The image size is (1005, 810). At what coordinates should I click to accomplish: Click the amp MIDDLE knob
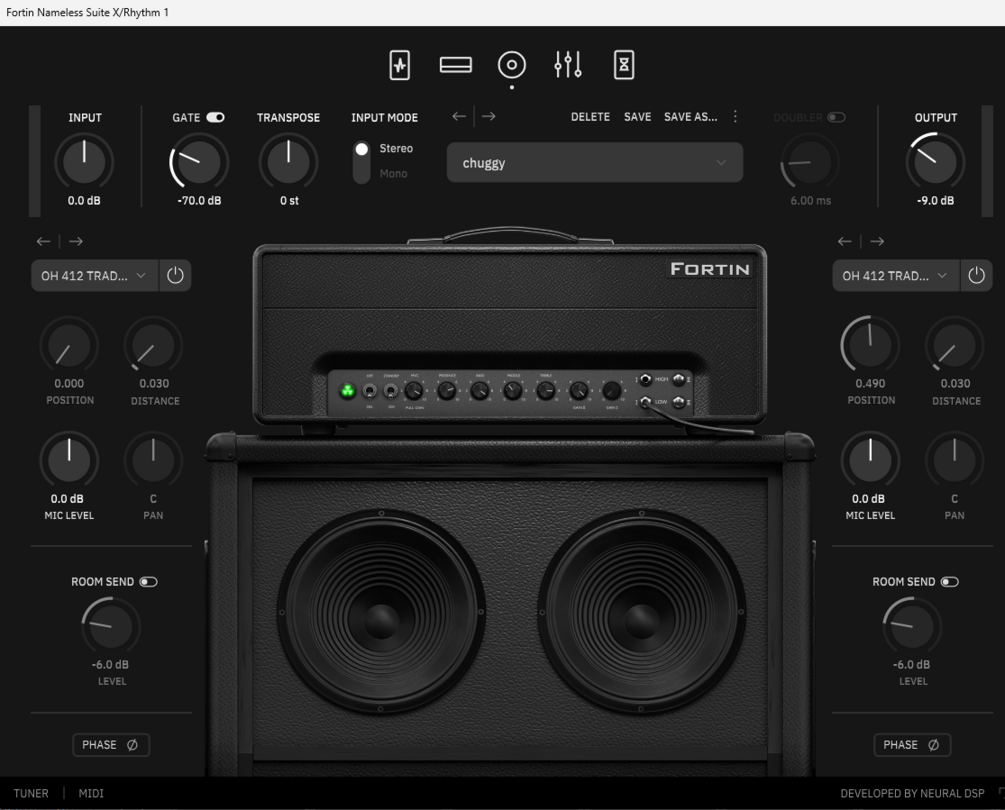pos(513,390)
